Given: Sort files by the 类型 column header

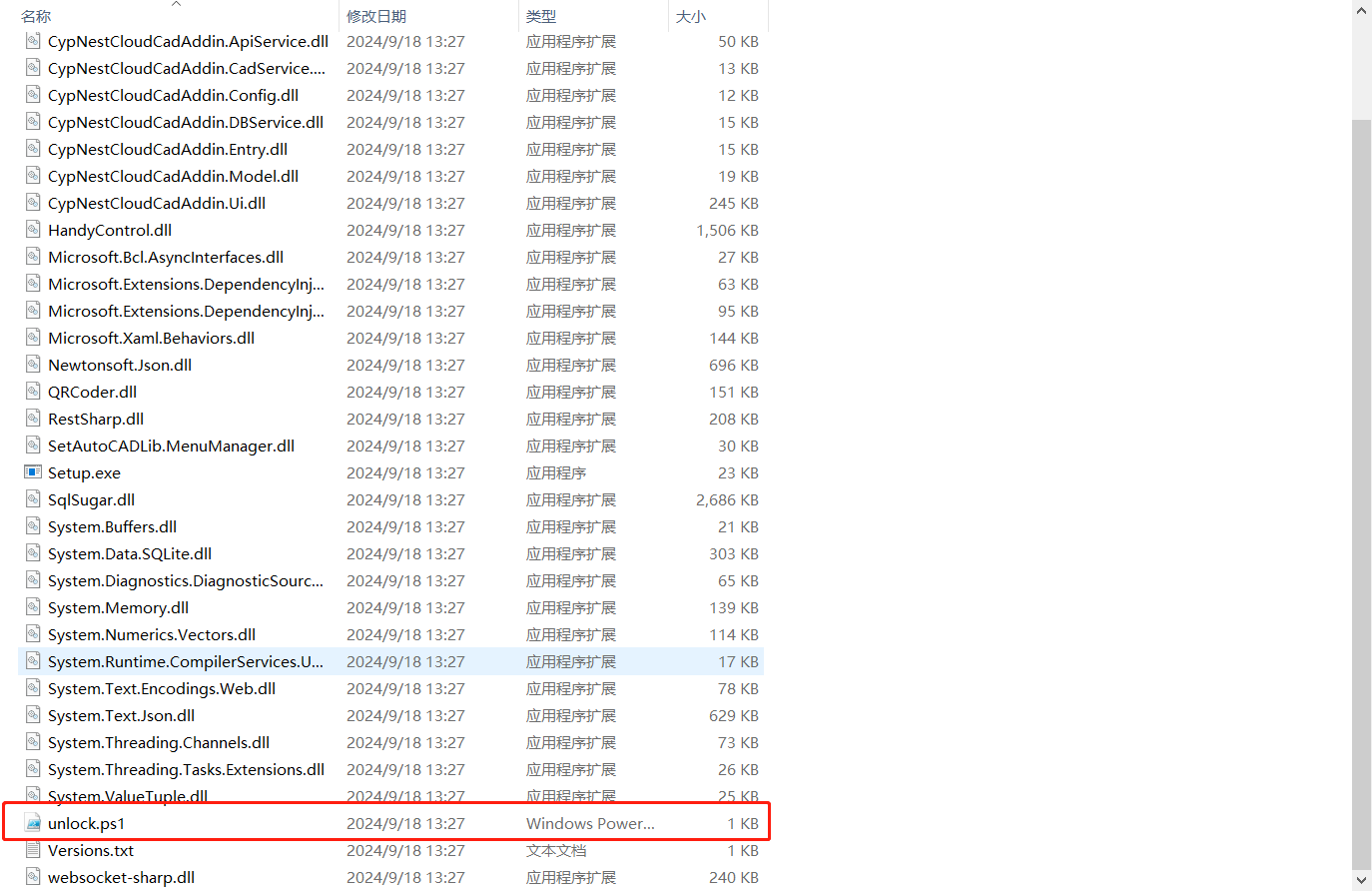Looking at the screenshot, I should [541, 16].
